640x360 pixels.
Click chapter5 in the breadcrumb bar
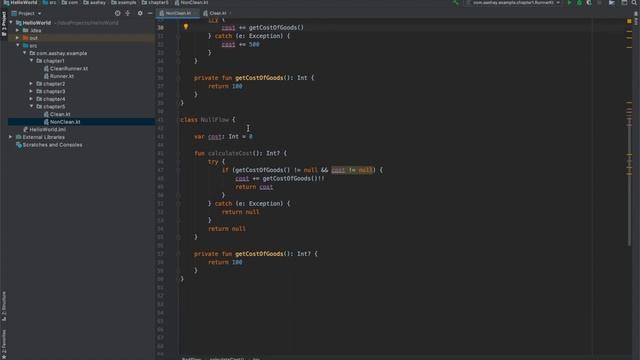click(155, 2)
